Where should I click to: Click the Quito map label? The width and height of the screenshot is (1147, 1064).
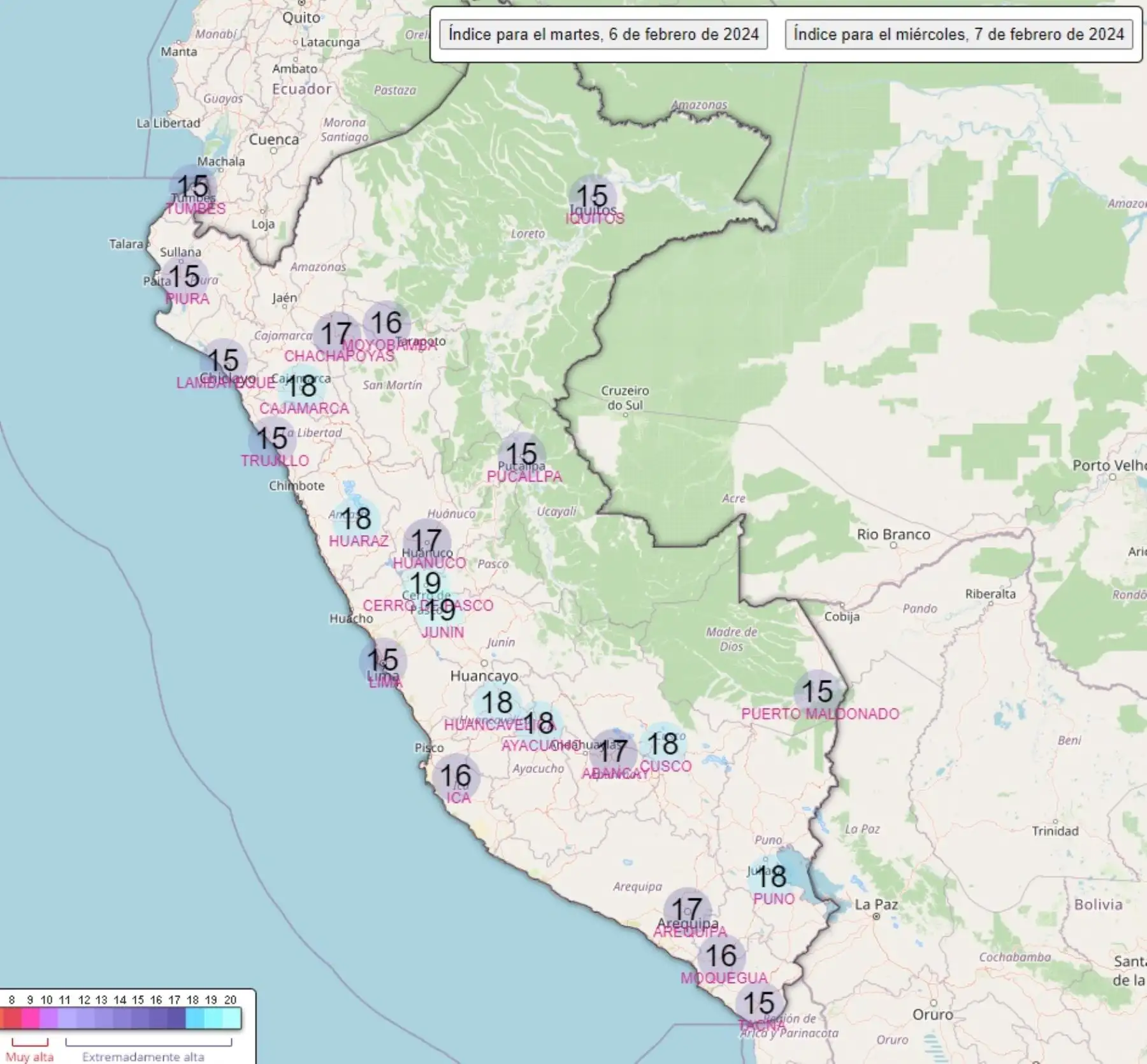[301, 18]
